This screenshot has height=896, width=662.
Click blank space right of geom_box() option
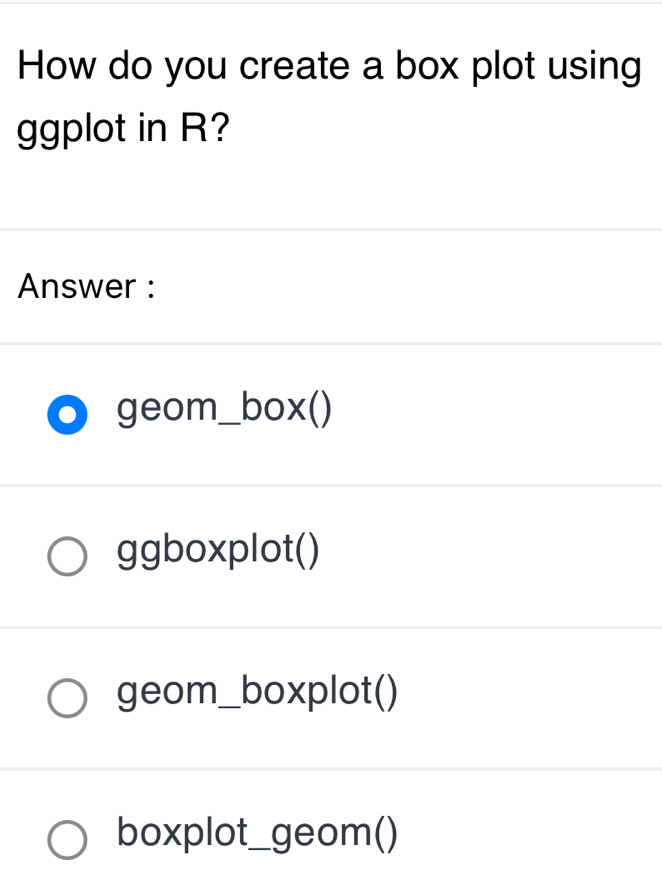click(x=500, y=412)
